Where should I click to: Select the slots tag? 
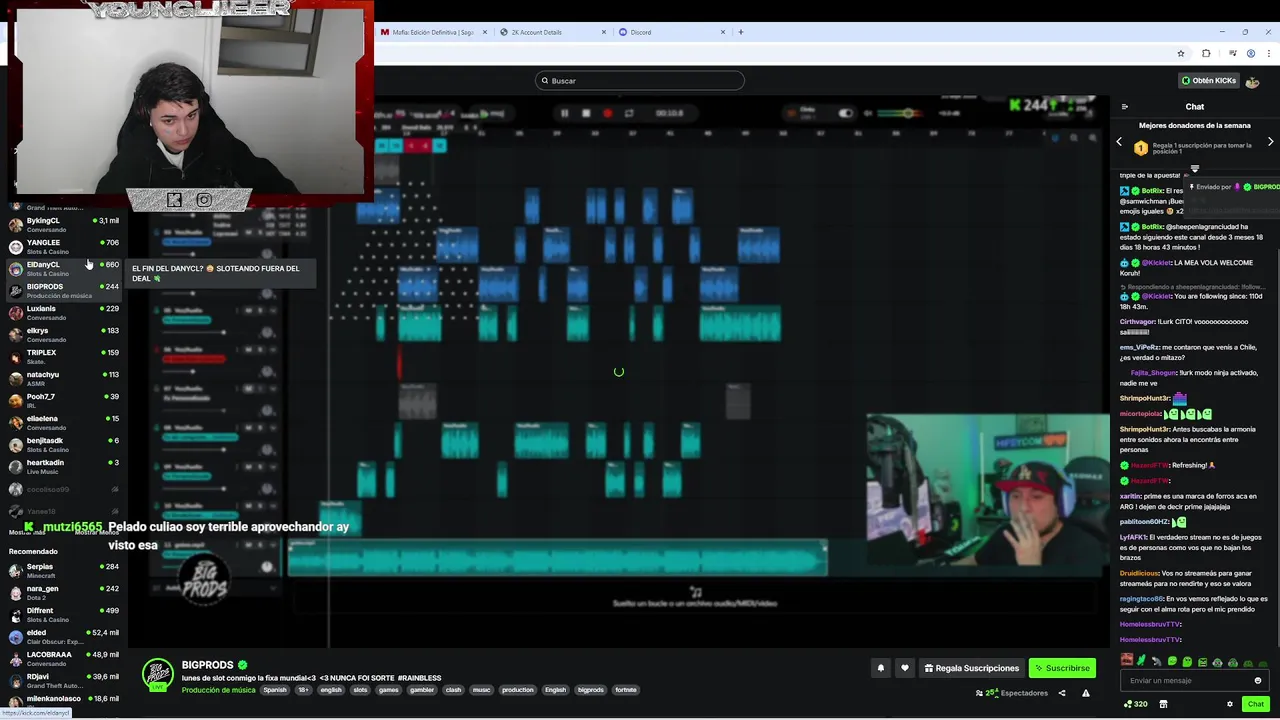[360, 690]
